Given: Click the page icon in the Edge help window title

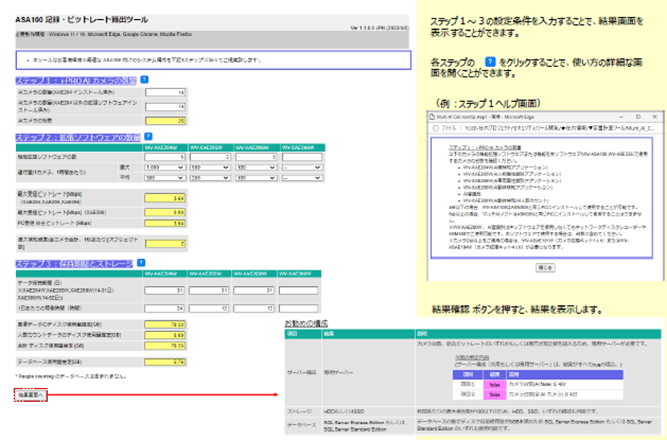Looking at the screenshot, I should tap(432, 117).
